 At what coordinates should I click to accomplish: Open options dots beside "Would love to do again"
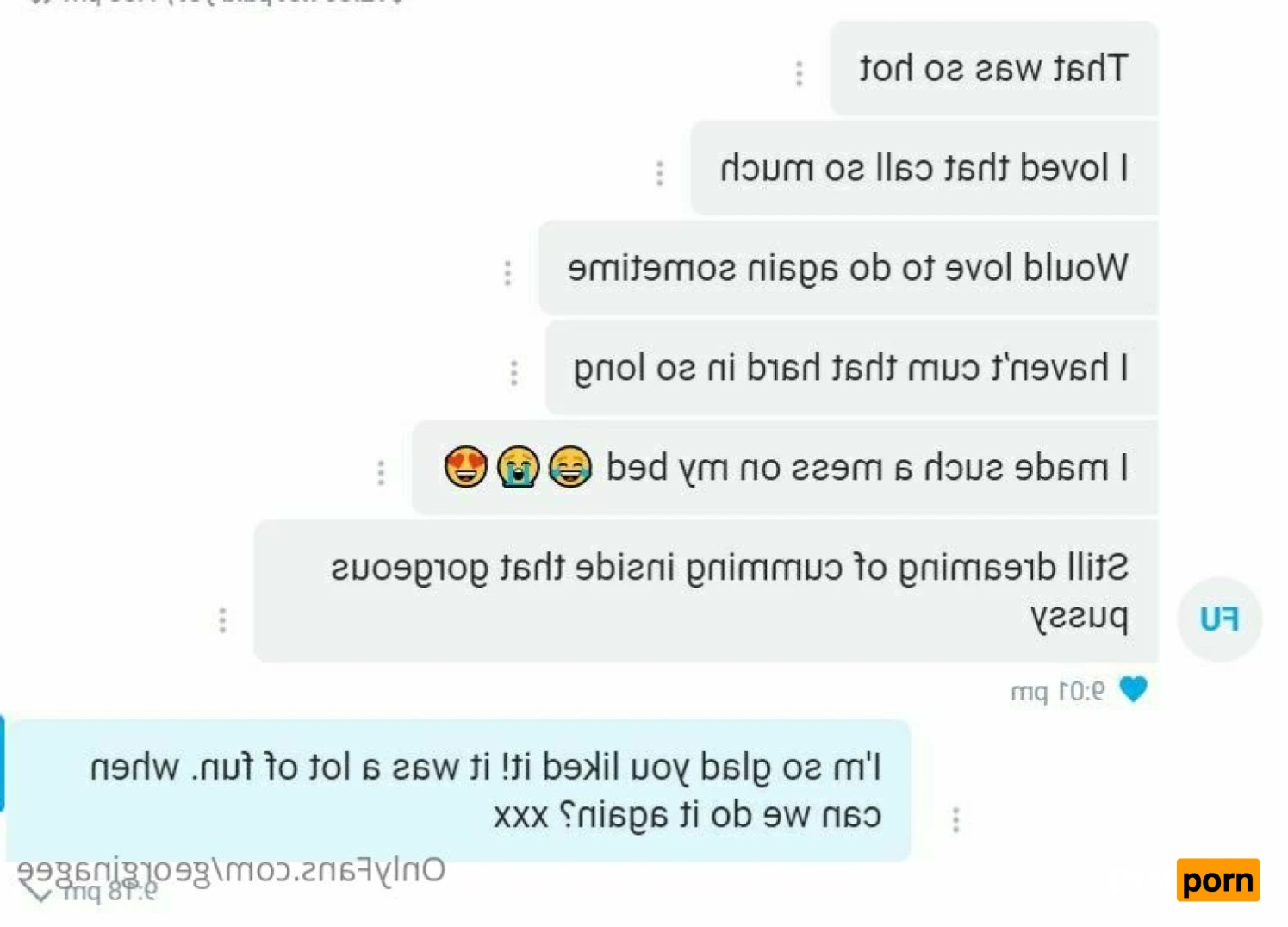pyautogui.click(x=508, y=273)
